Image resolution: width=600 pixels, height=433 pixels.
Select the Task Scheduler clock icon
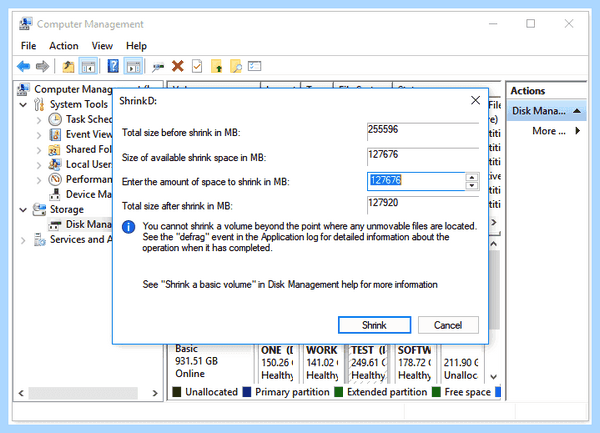(55, 119)
